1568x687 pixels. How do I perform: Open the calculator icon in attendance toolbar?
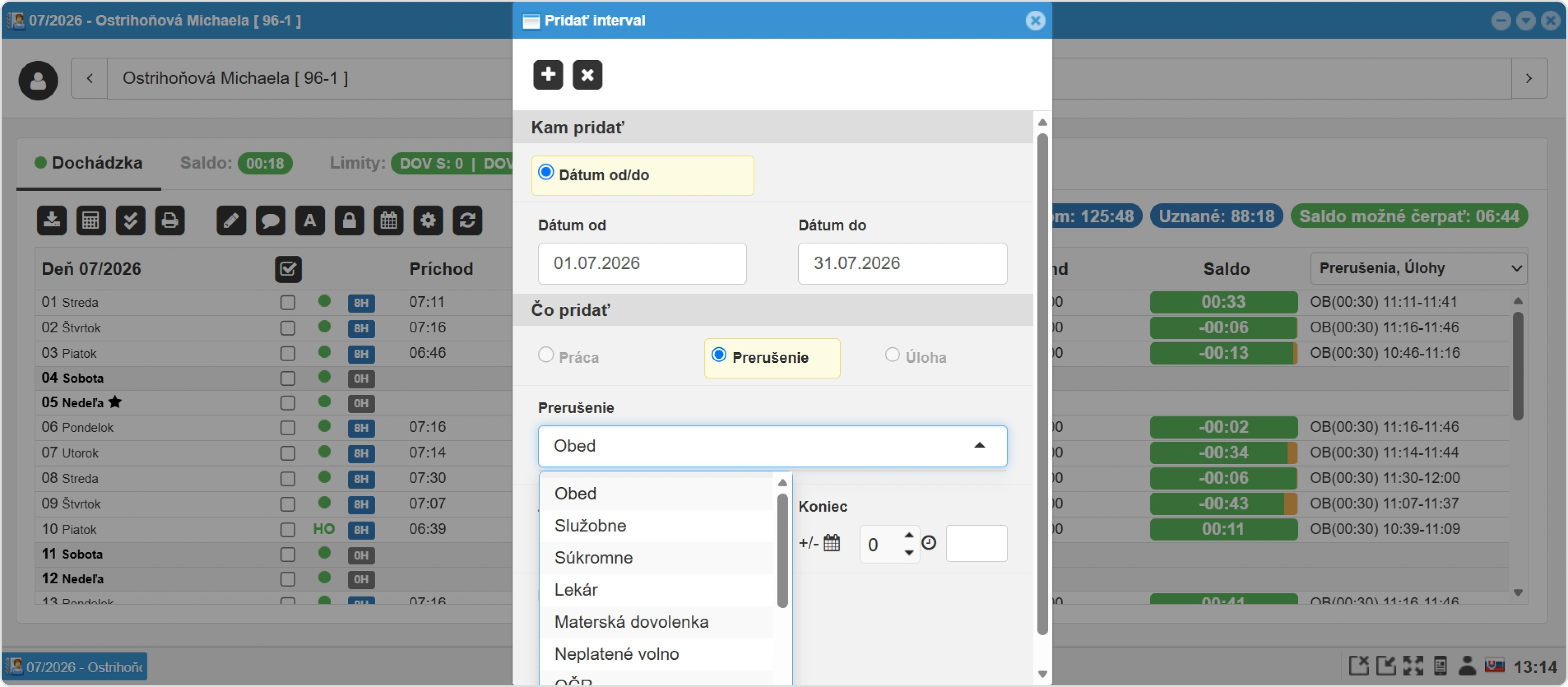(91, 220)
